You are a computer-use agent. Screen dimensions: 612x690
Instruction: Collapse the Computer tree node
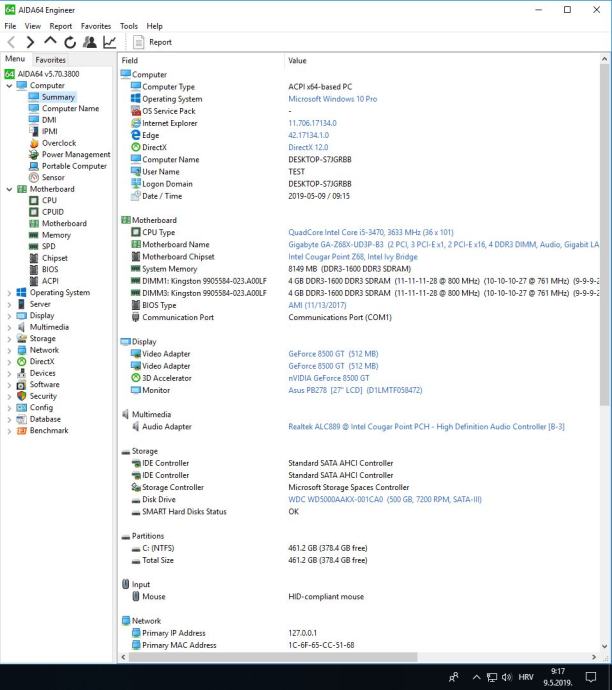[9, 86]
